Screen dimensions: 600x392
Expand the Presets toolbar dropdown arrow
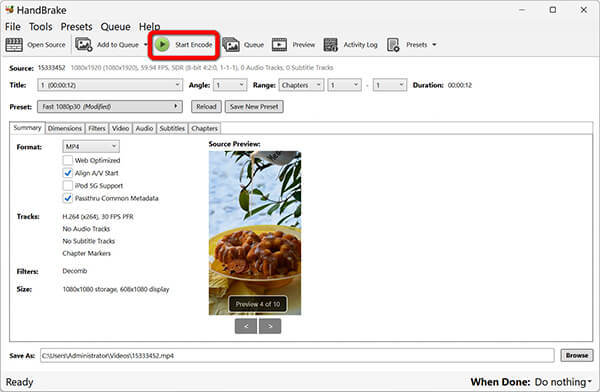tap(434, 45)
